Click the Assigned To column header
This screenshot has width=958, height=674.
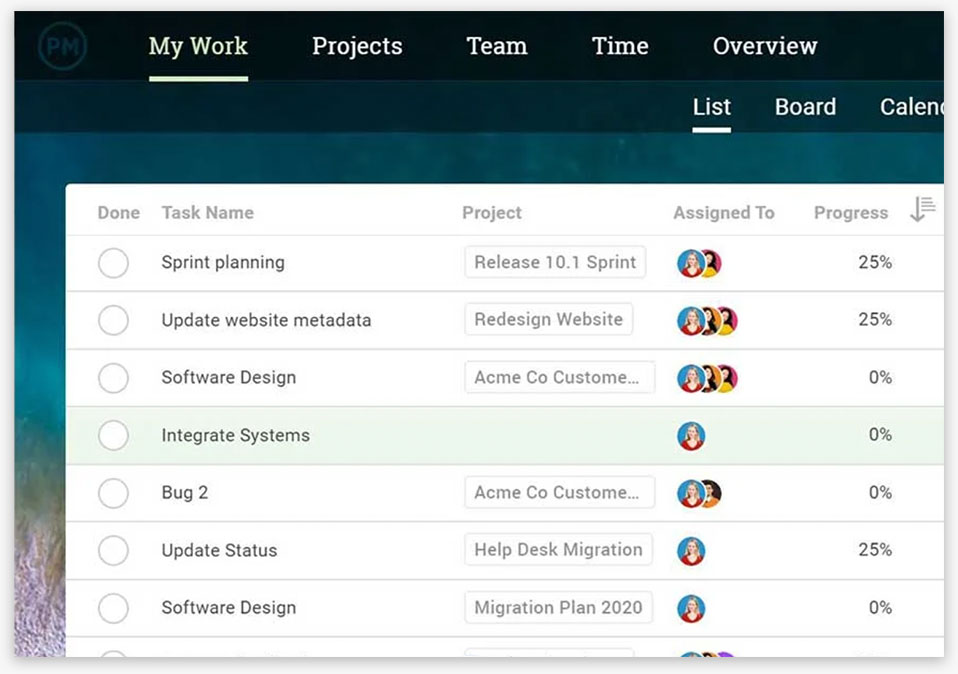723,213
